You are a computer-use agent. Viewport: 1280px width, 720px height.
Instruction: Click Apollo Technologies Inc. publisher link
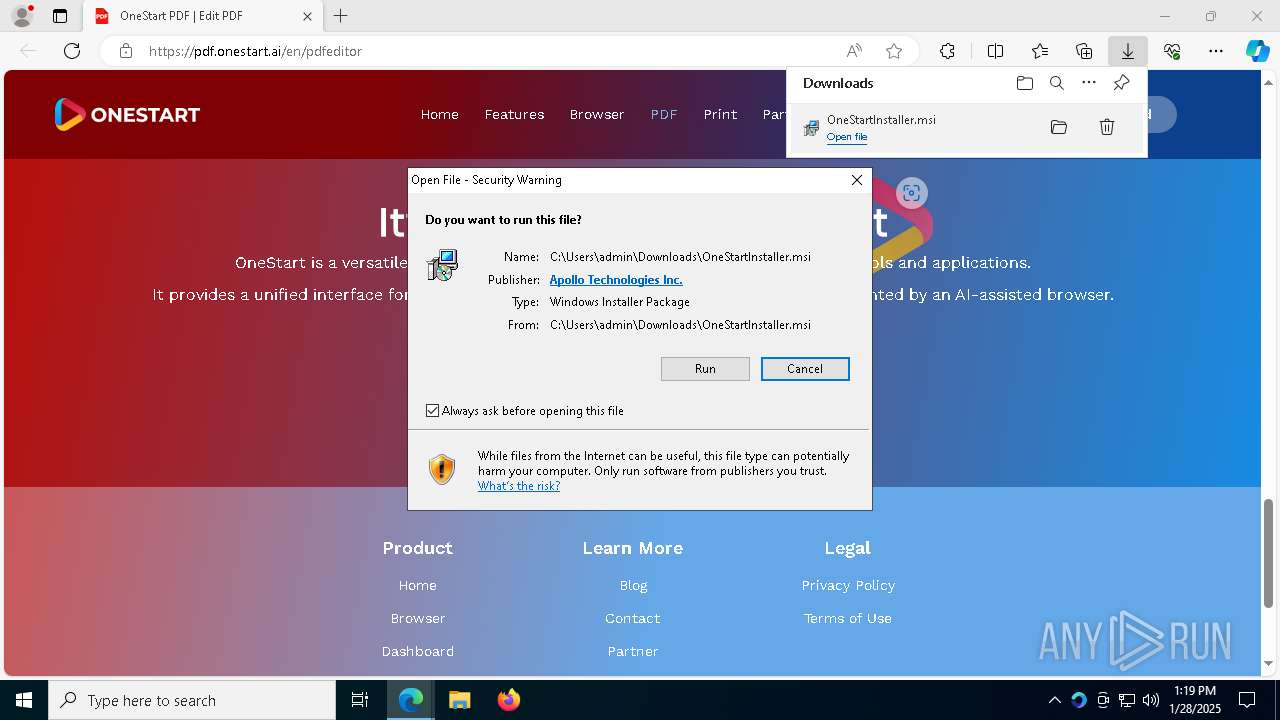pyautogui.click(x=616, y=280)
